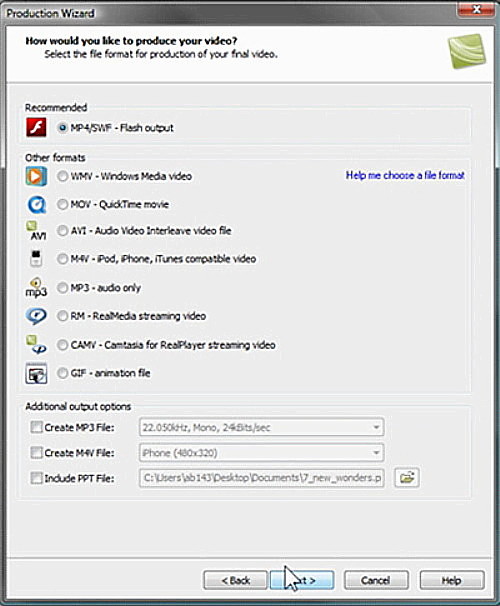Expand the MP3 audio quality dropdown
This screenshot has height=606, width=500.
(x=262, y=427)
